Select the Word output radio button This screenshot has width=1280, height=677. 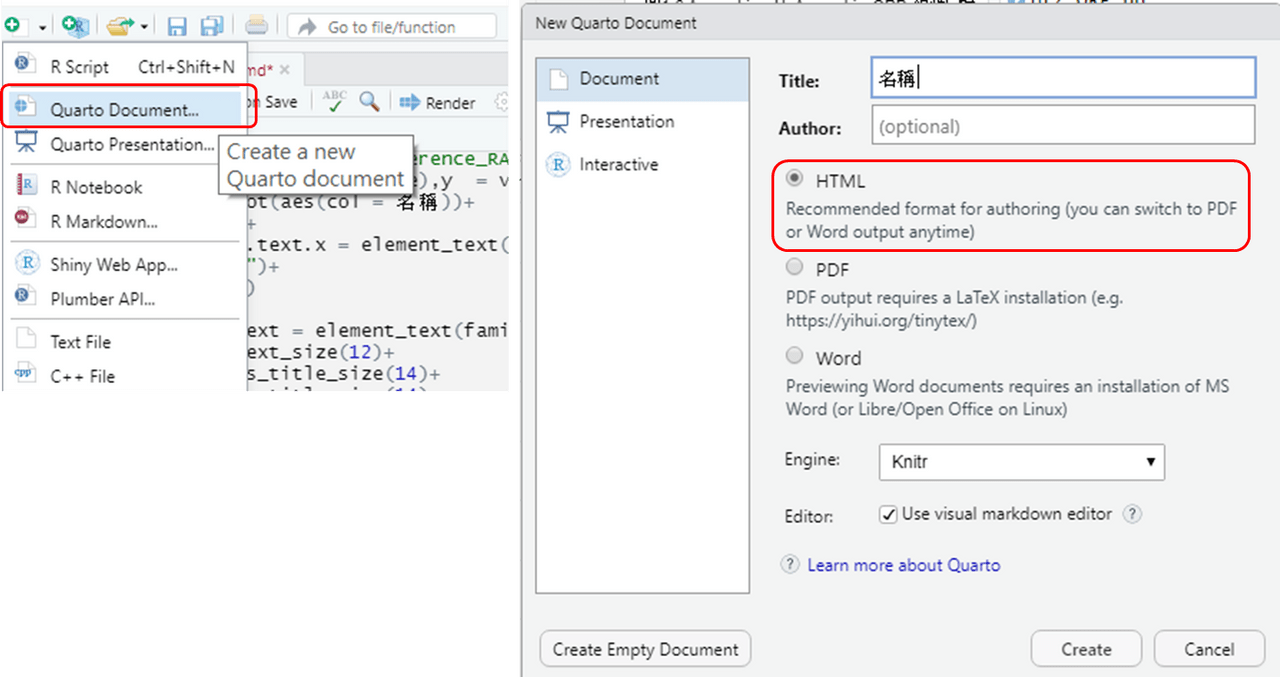(795, 355)
